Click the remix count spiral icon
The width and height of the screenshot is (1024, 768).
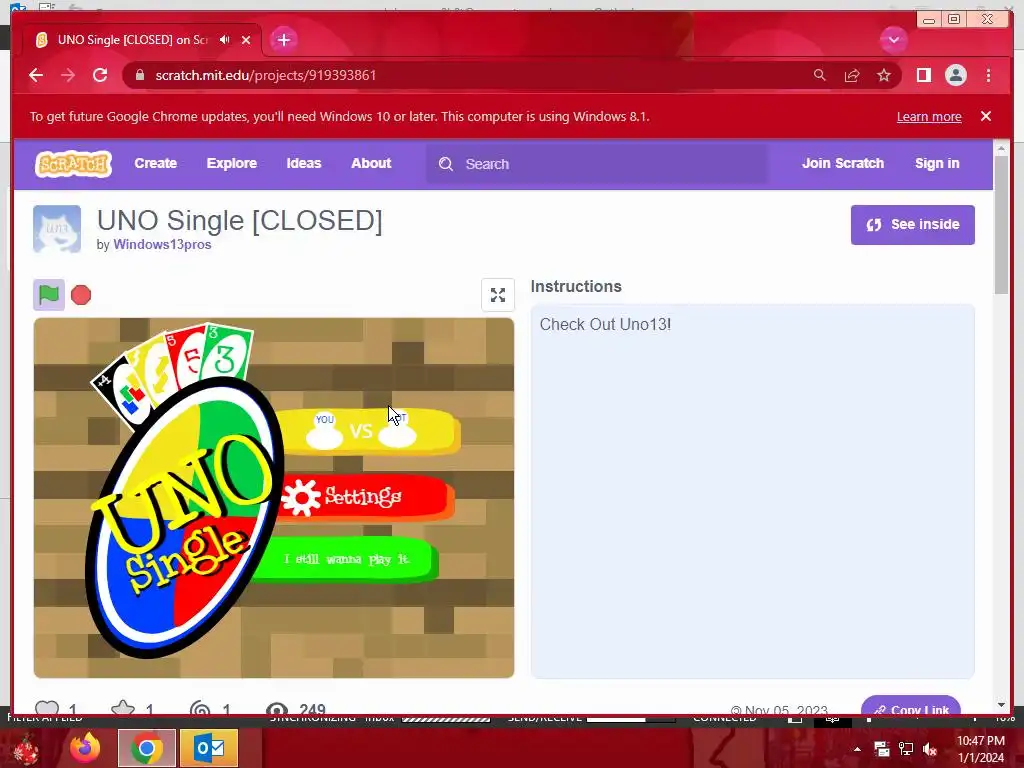click(200, 708)
